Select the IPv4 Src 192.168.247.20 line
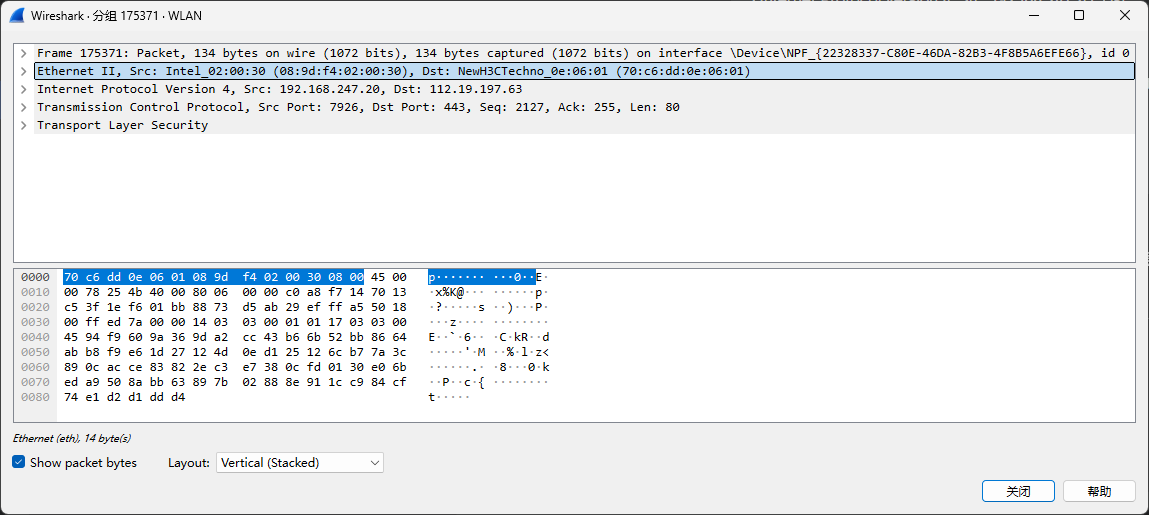The image size is (1149, 515). coord(584,89)
